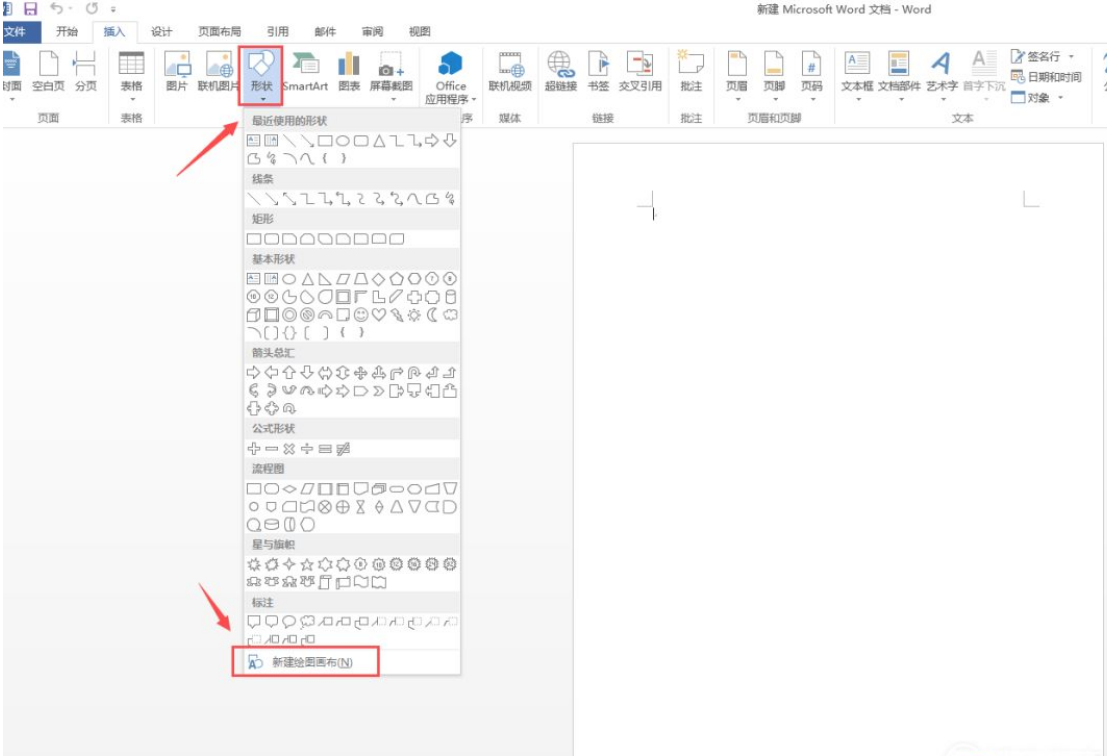1107x756 pixels.
Task: Pick the plus sign in 公式形状
Action: [x=253, y=448]
